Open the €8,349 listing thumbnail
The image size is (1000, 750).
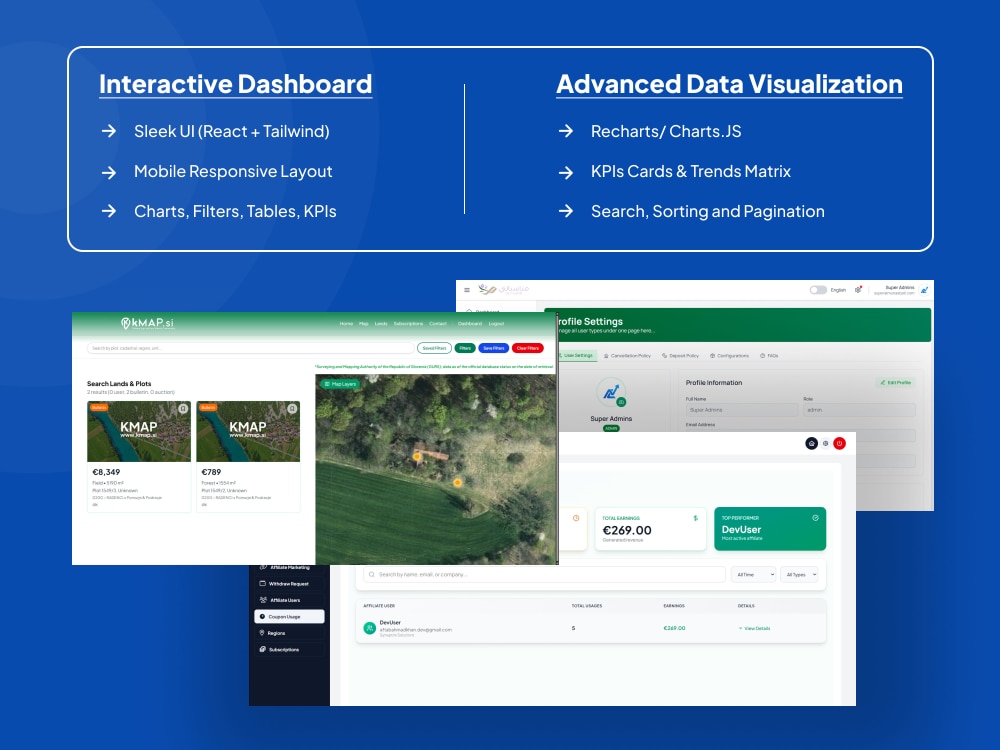click(x=139, y=432)
